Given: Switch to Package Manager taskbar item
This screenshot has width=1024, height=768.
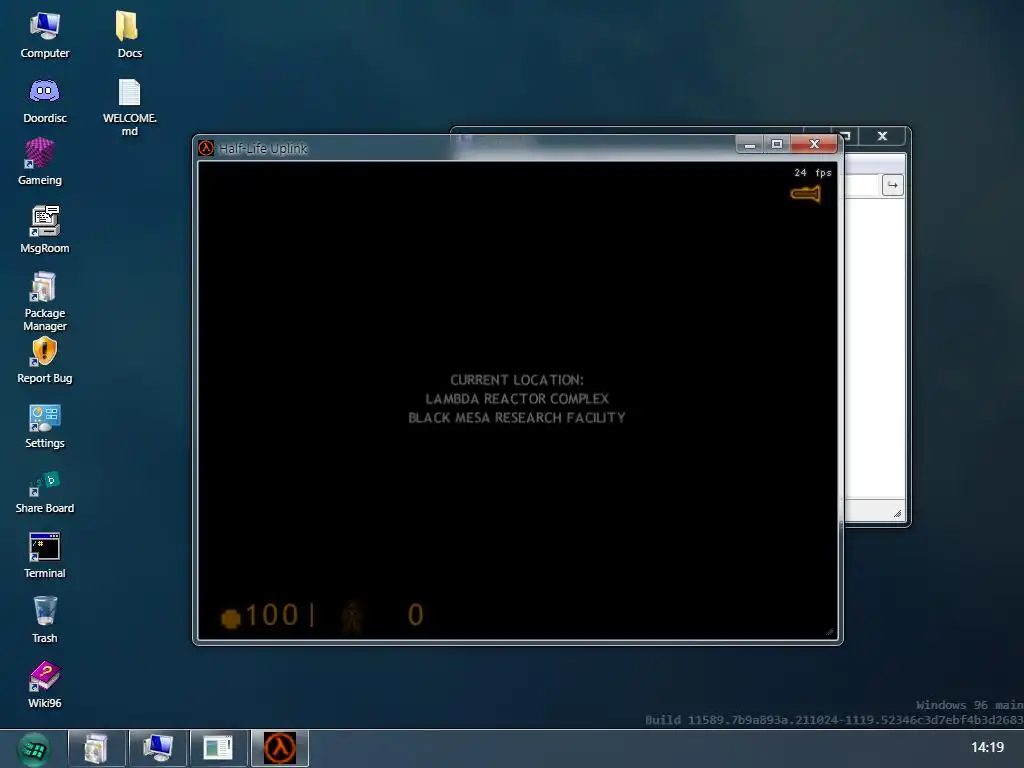Looking at the screenshot, I should point(95,748).
